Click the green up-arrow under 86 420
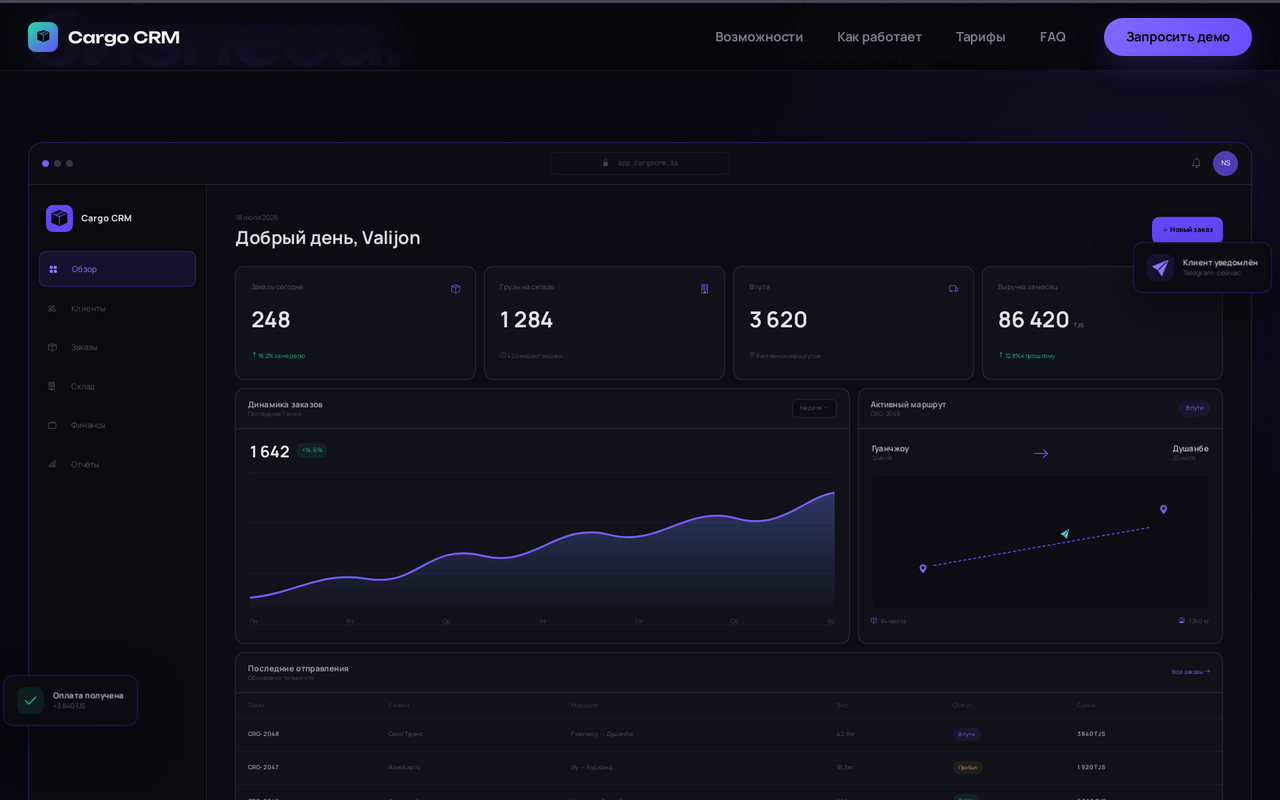The width and height of the screenshot is (1280, 800). coord(1001,355)
